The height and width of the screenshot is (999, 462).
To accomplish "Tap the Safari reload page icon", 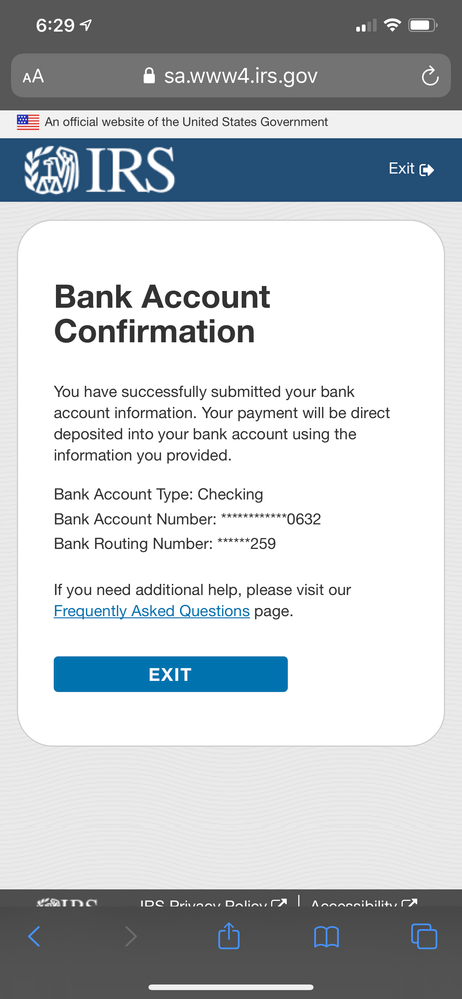I will click(x=430, y=77).
